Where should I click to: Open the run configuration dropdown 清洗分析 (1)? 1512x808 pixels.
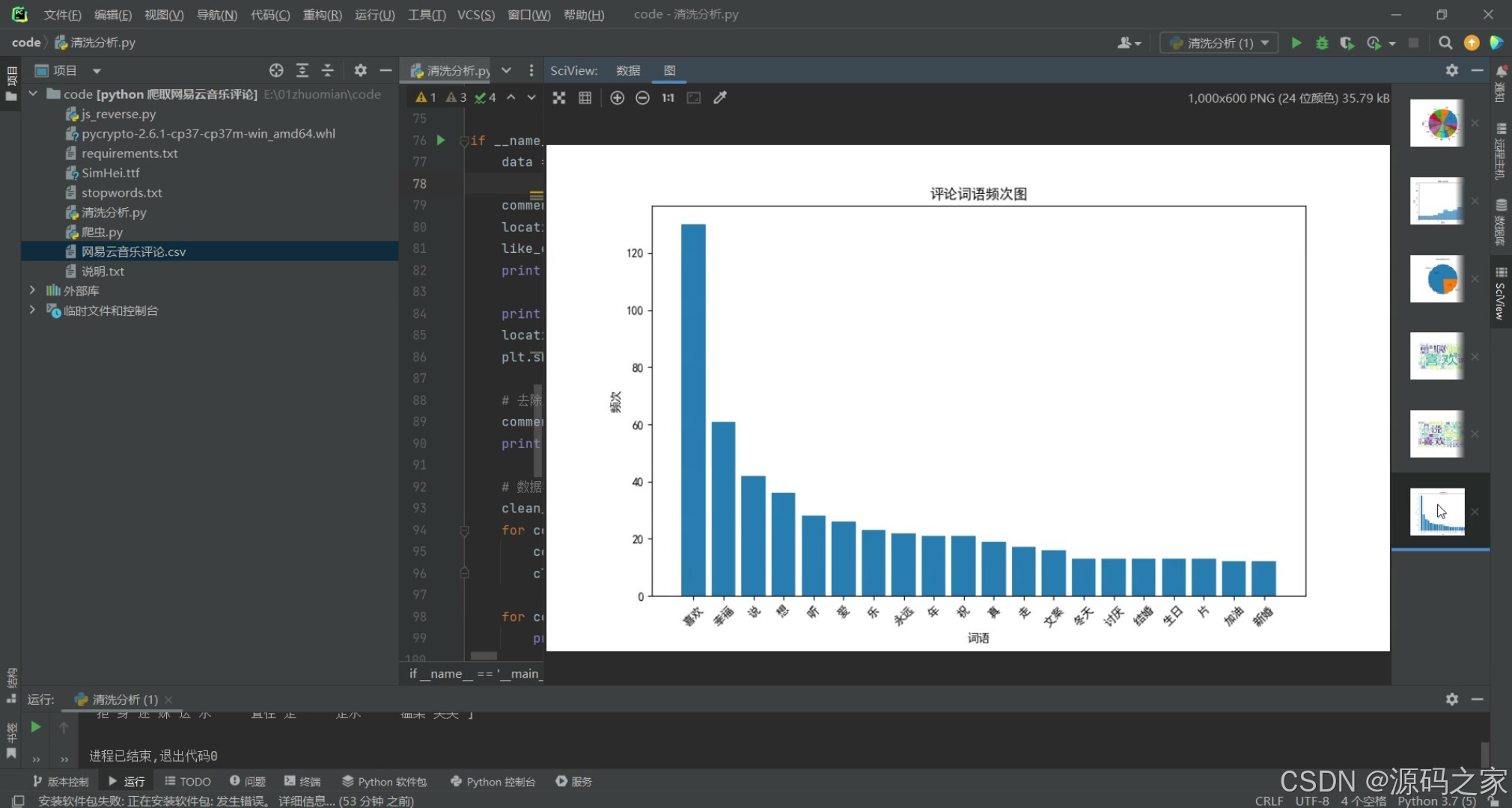point(1220,43)
